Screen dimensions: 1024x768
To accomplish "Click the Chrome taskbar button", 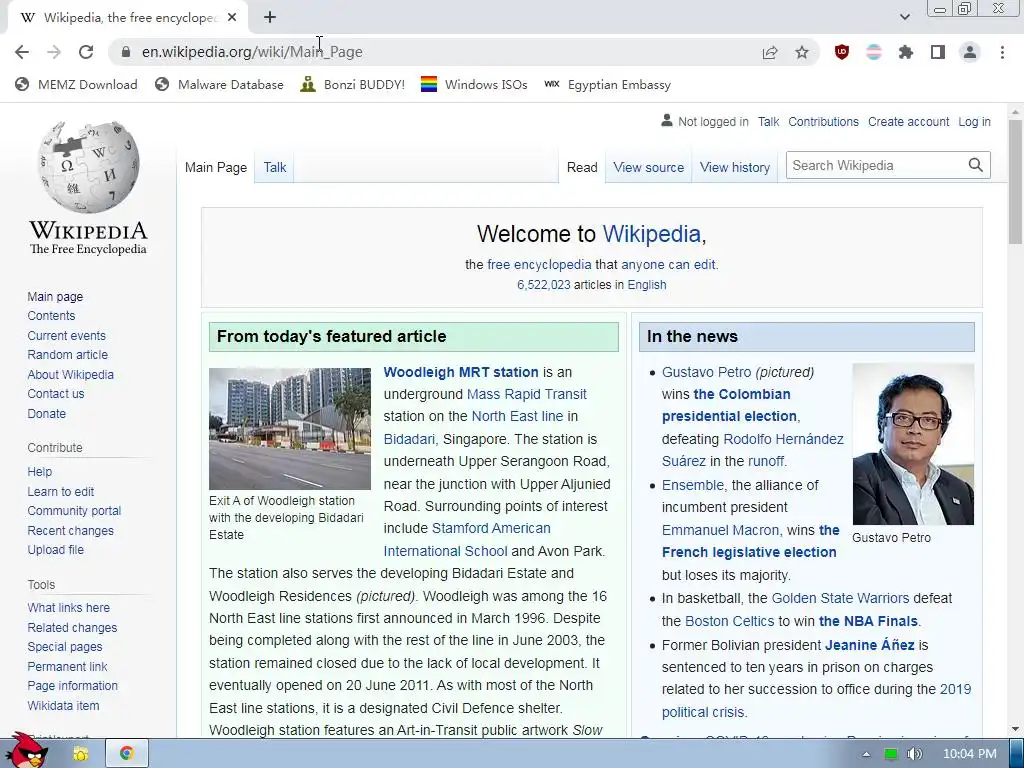I will coord(127,754).
